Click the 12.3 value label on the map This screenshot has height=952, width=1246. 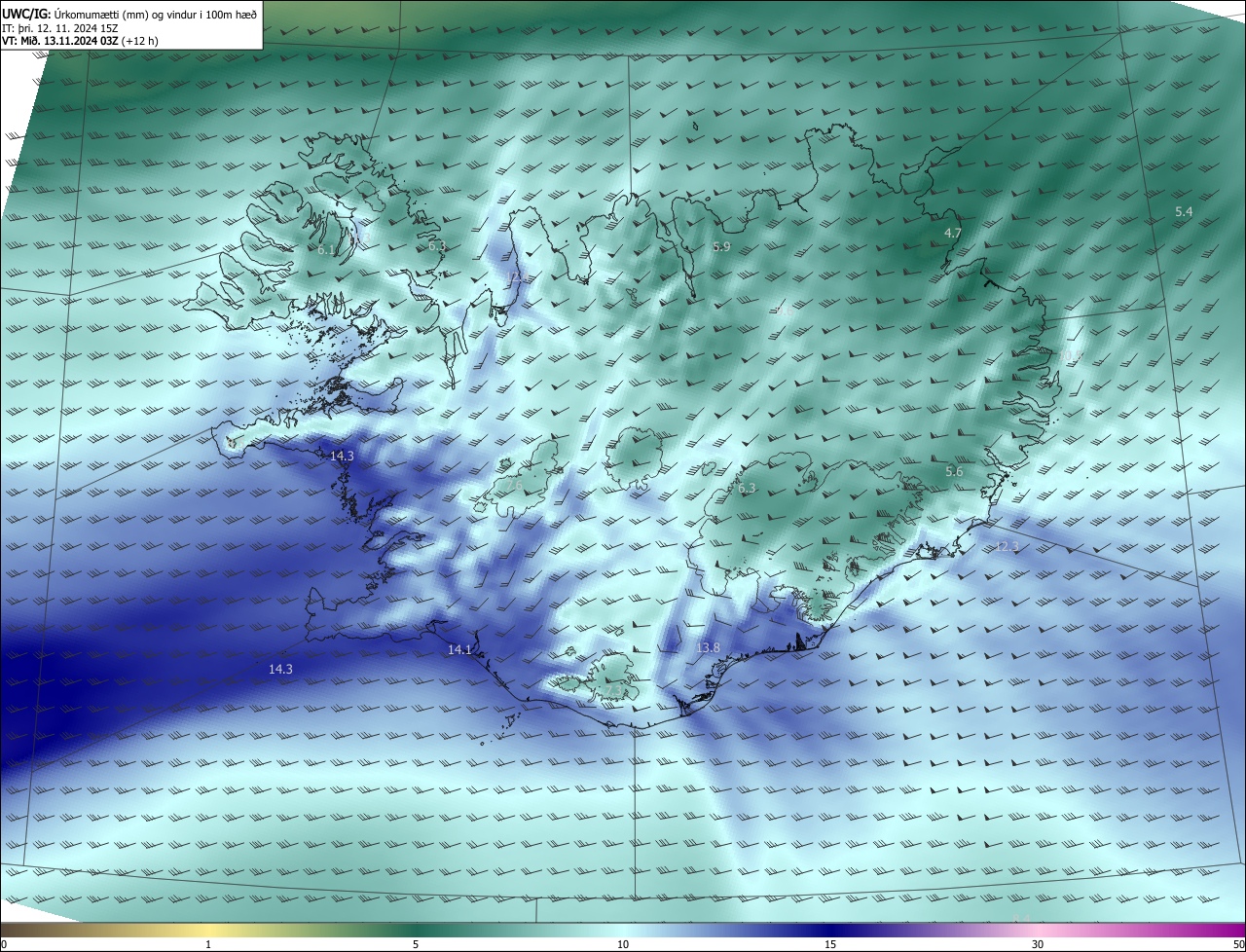click(1007, 547)
